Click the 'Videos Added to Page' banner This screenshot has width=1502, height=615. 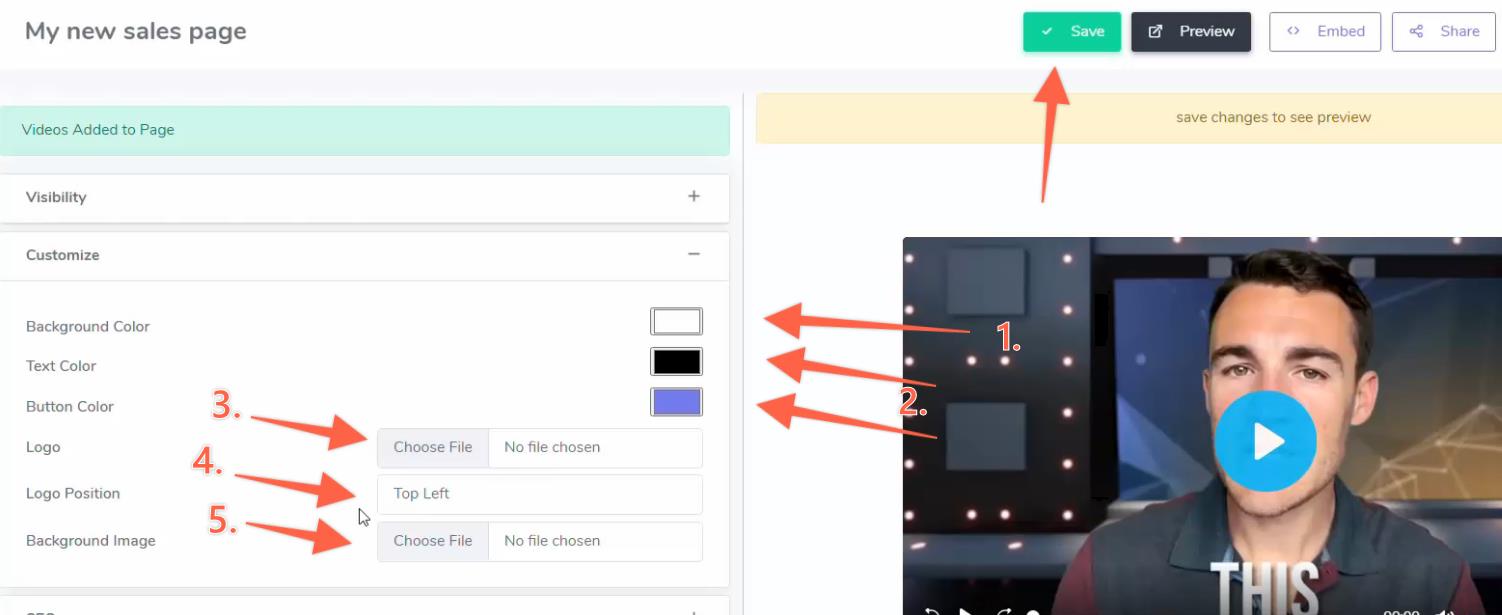[x=364, y=130]
